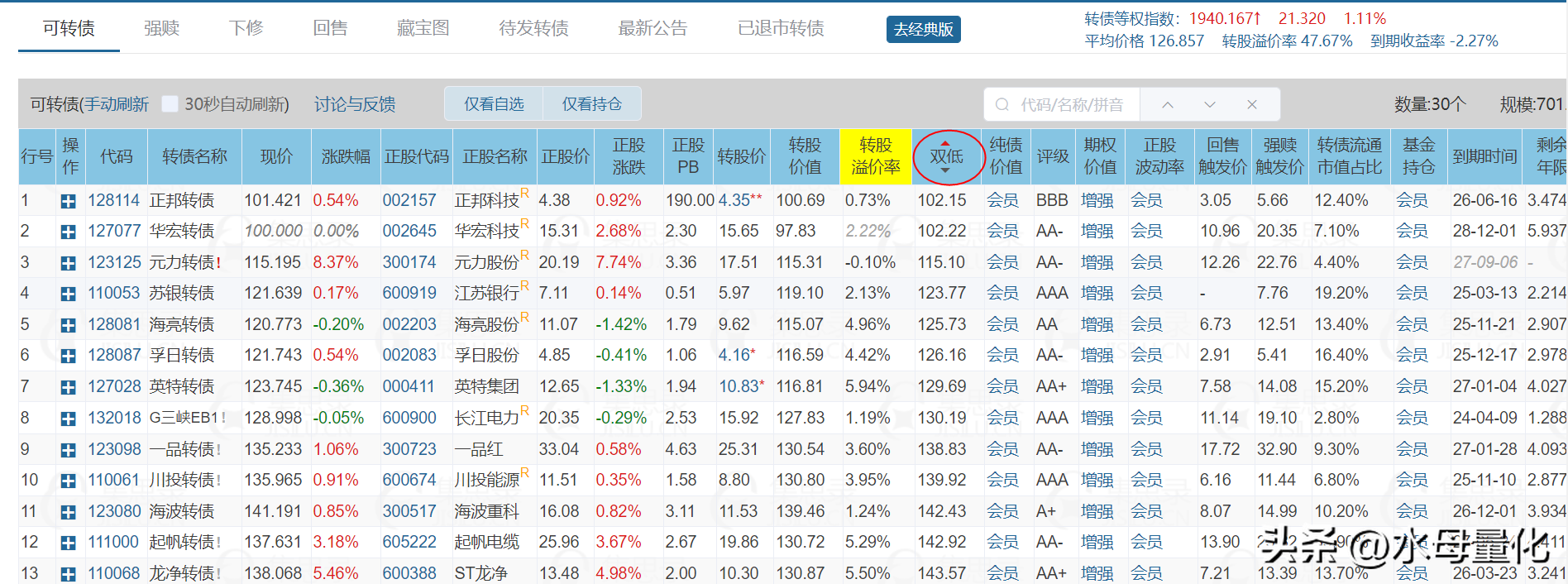Sort by 双低 column header
The image size is (1568, 584).
click(948, 156)
